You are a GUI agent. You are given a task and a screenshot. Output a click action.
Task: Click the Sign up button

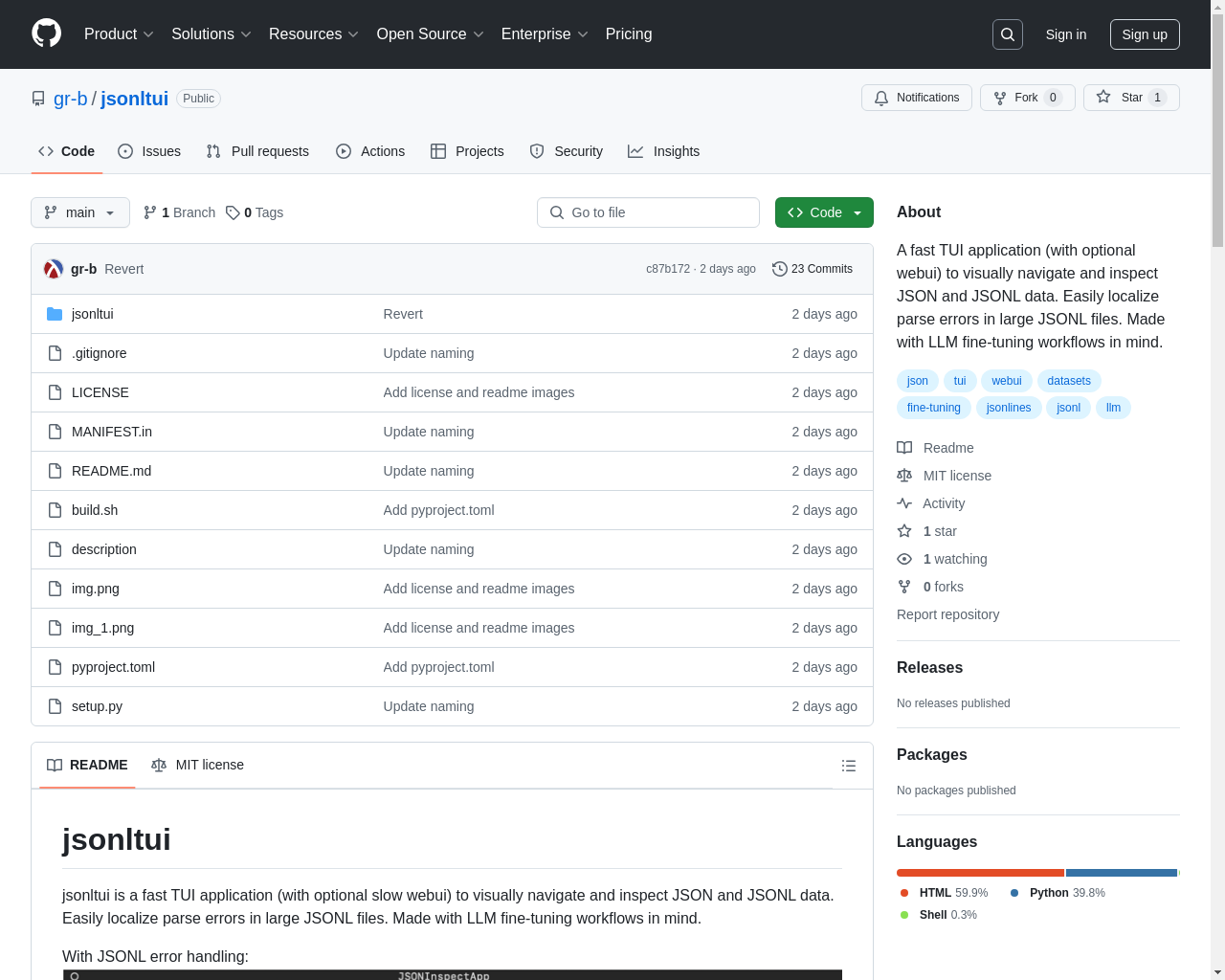coord(1145,34)
